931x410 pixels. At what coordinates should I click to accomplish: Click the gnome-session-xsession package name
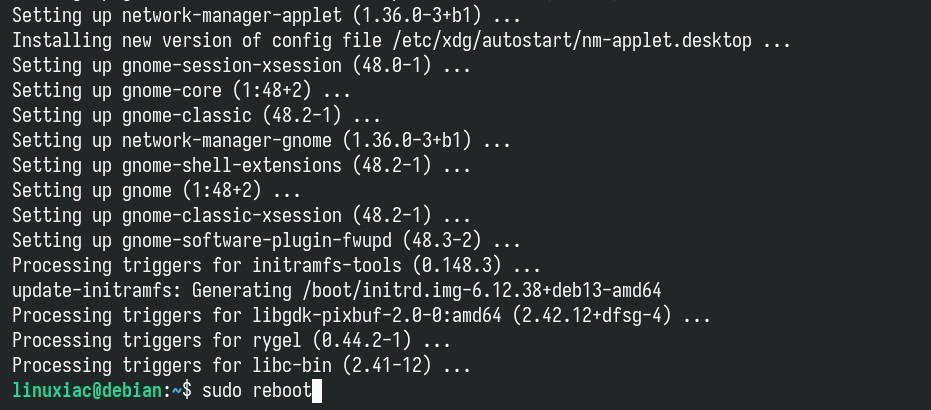pyautogui.click(x=232, y=66)
